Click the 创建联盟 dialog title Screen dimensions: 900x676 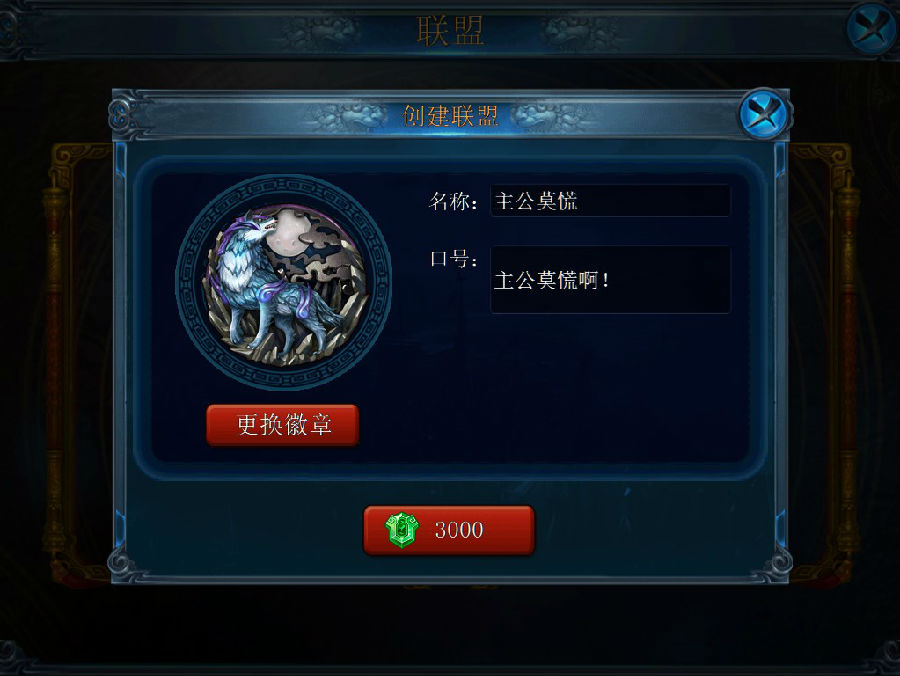[449, 115]
